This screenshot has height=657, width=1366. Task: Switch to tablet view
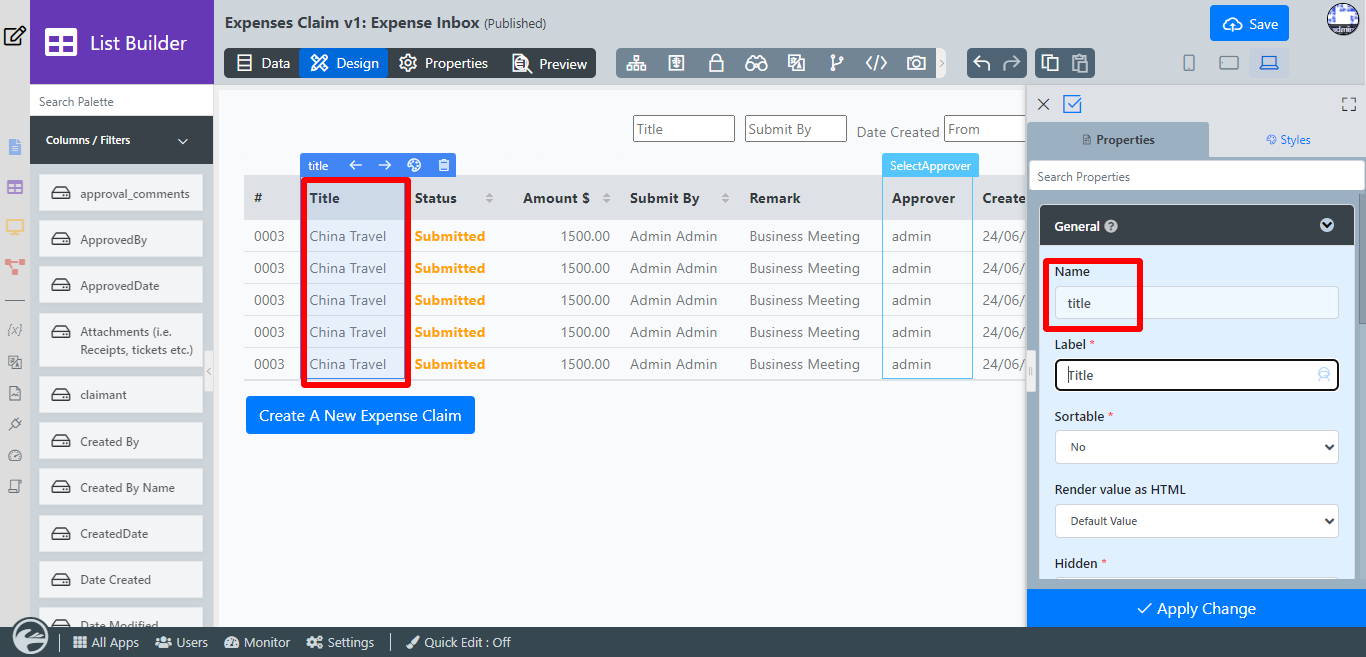[x=1229, y=63]
